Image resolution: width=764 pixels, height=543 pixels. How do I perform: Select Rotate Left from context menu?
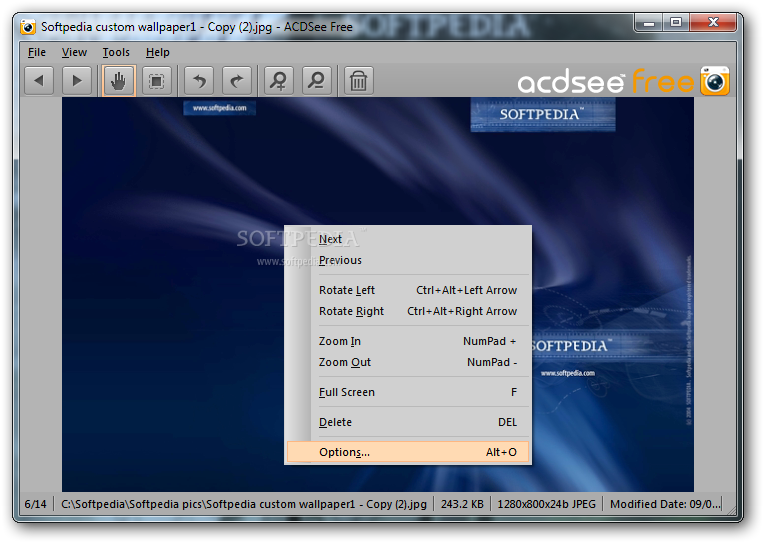point(408,290)
